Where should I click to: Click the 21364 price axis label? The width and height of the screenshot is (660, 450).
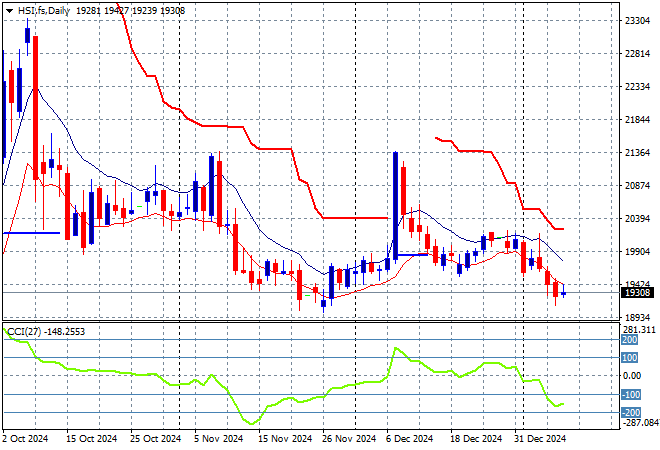pos(636,153)
